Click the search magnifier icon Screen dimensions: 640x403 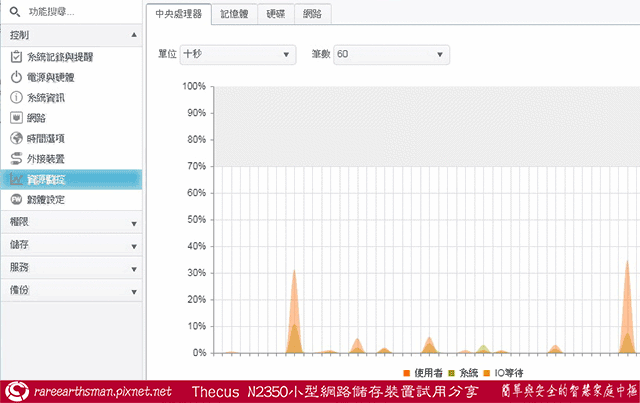click(15, 13)
